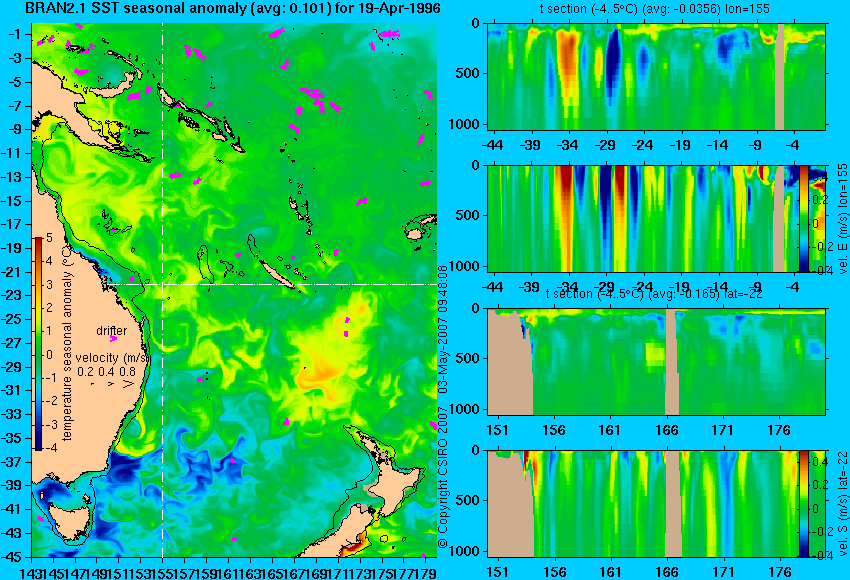Click the 0.8 m/s velocity arrow in legend
This screenshot has height=580, width=850.
click(129, 384)
